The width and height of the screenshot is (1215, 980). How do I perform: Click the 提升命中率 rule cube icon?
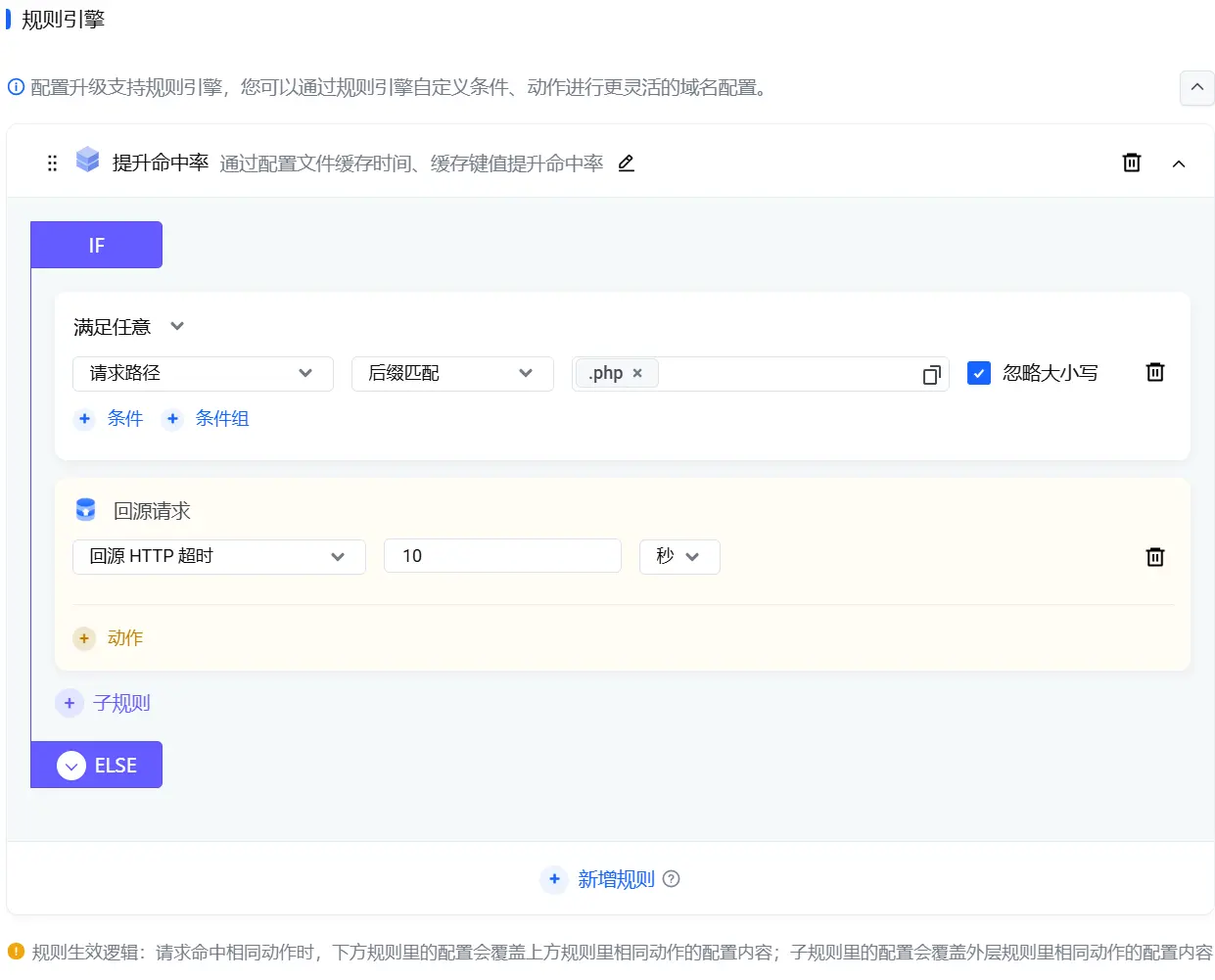click(88, 160)
